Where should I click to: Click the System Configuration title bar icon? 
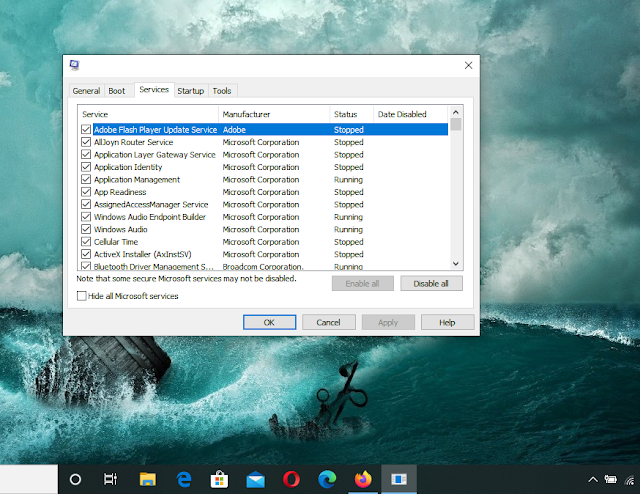pyautogui.click(x=74, y=65)
